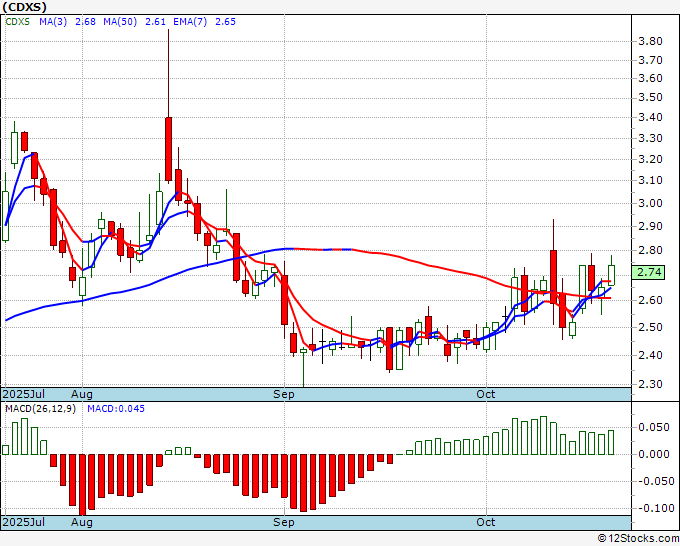This screenshot has width=680, height=546.
Task: Click the MA(3) value 2.68
Action: (x=85, y=22)
